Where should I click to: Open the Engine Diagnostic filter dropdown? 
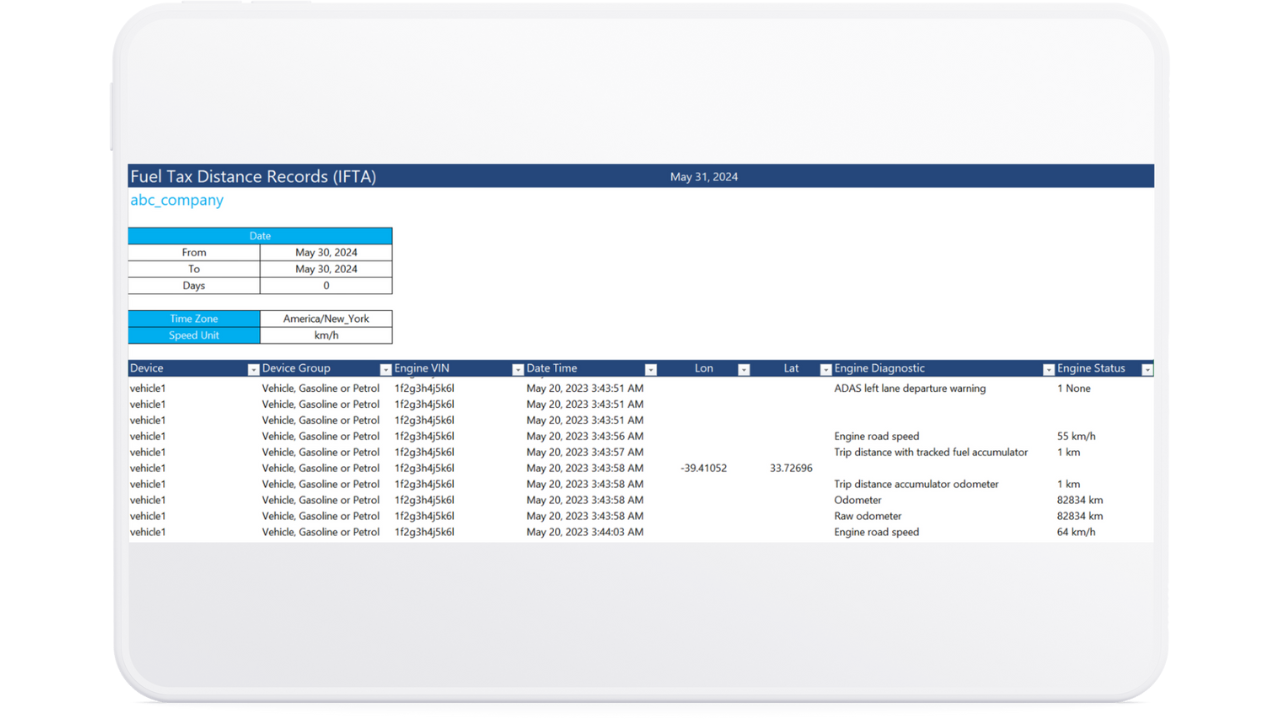(1048, 370)
